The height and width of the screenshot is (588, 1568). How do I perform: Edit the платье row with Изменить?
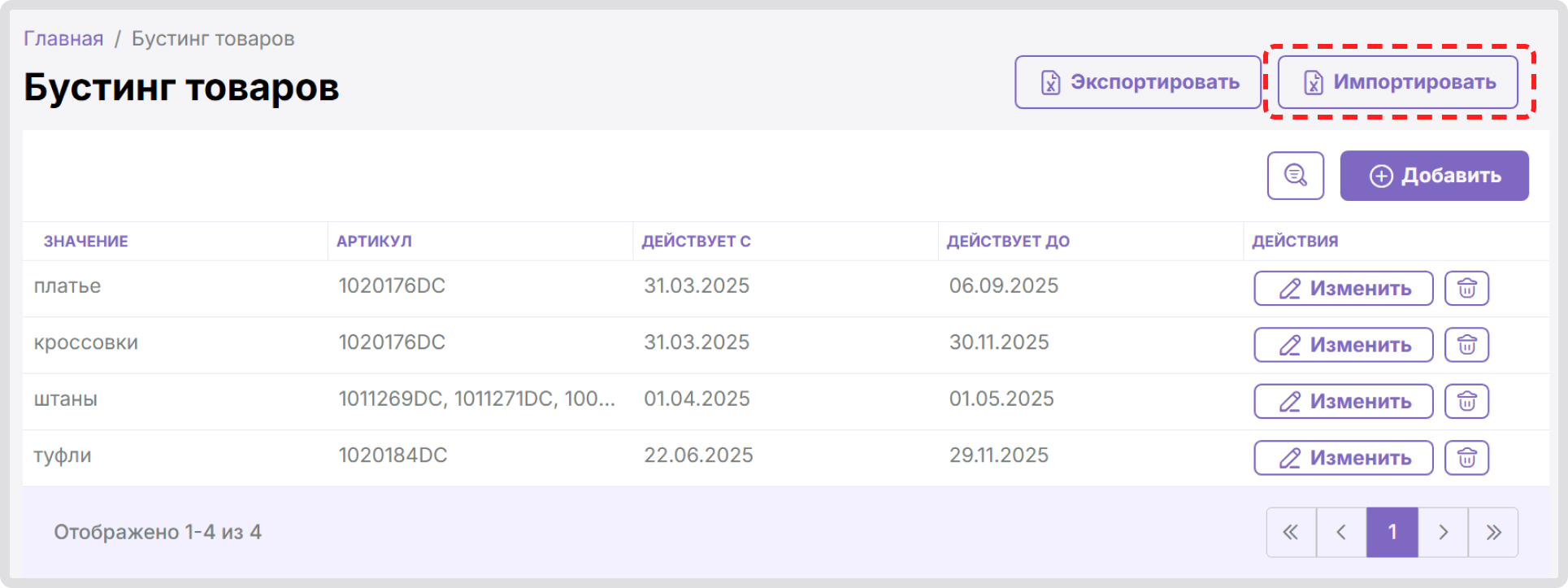(1343, 289)
